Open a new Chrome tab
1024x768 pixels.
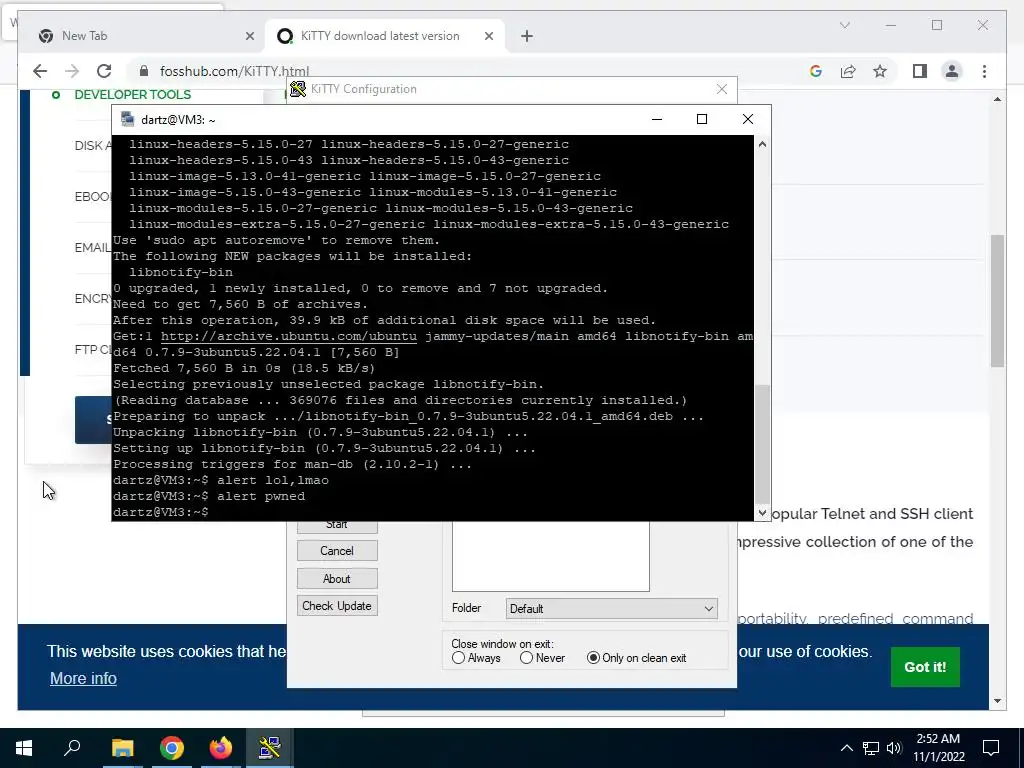(x=527, y=36)
